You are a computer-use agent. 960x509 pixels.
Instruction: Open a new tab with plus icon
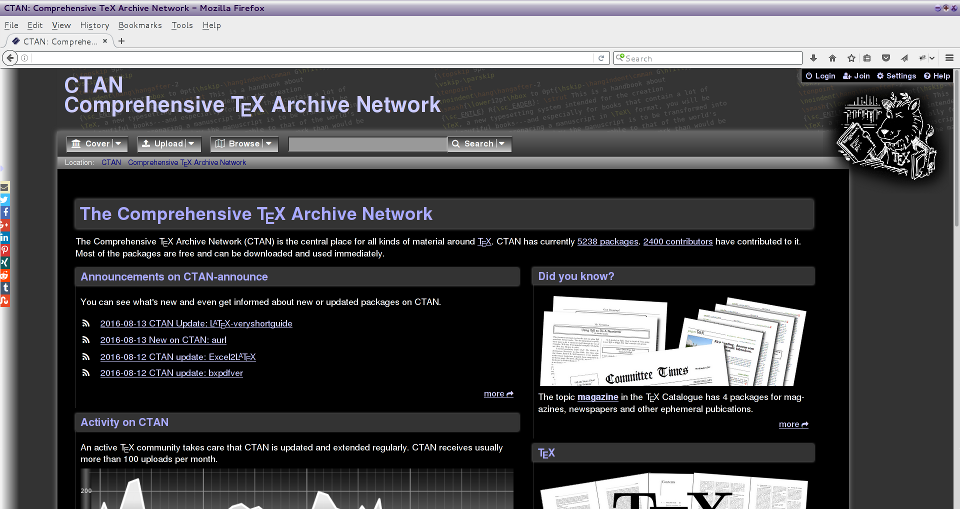(x=121, y=41)
